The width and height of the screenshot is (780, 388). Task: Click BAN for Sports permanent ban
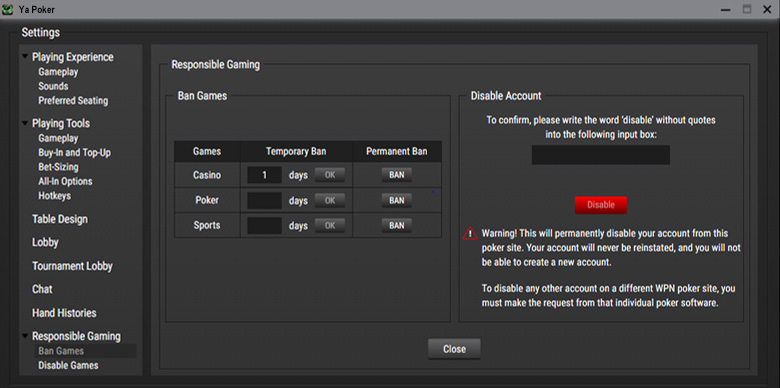(x=396, y=226)
